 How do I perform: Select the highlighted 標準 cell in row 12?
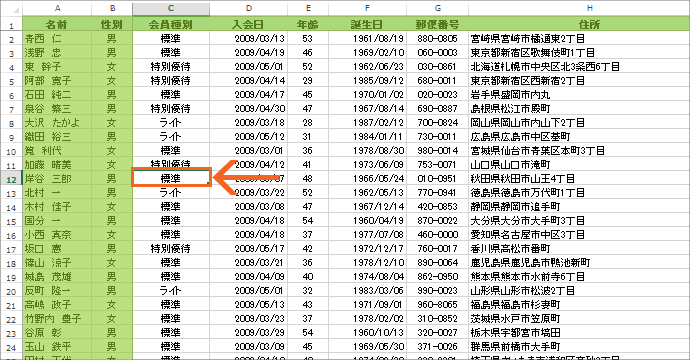click(171, 178)
